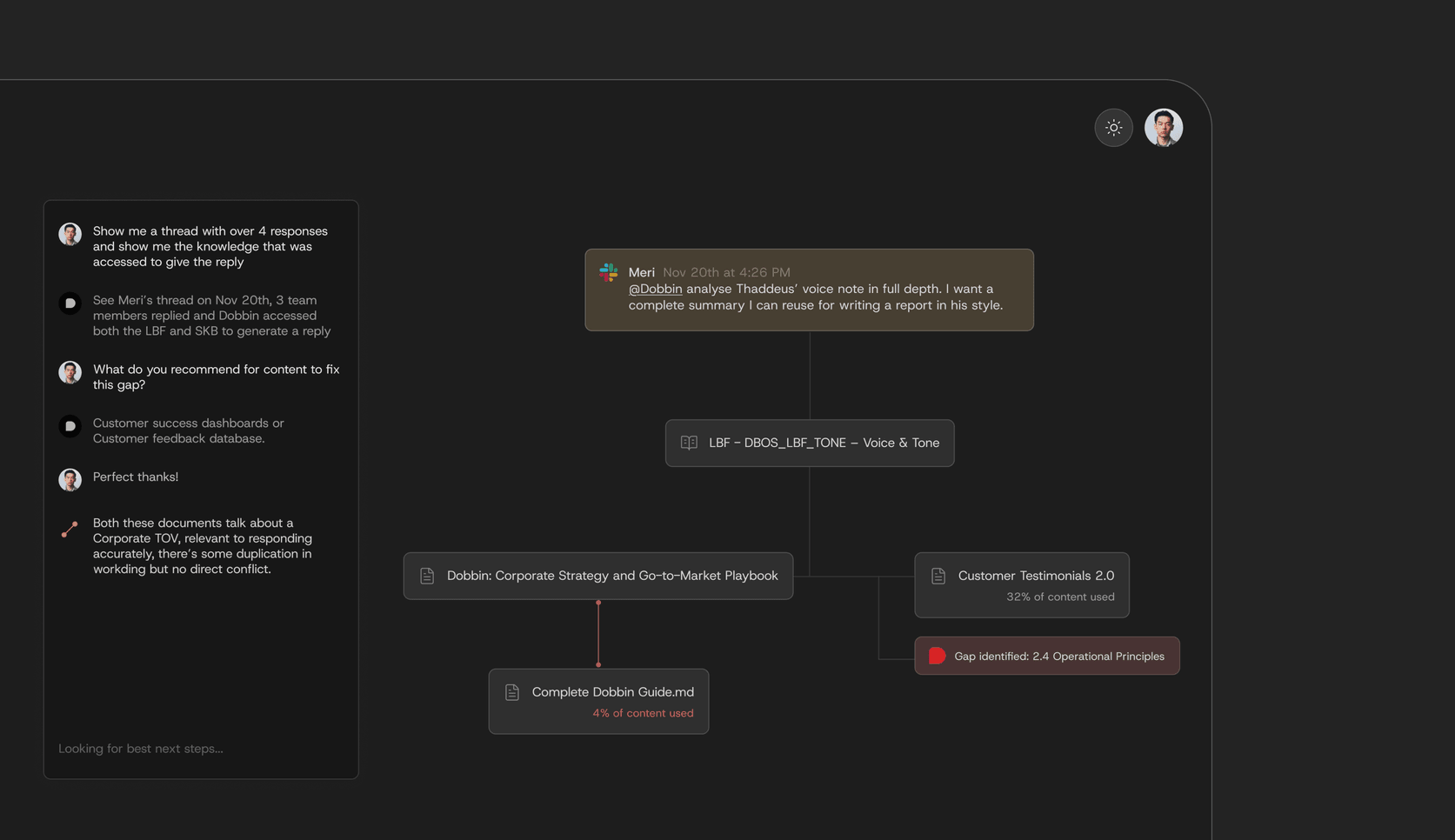Click the user avatar beside What do you recommend
The height and width of the screenshot is (840, 1455).
click(70, 372)
